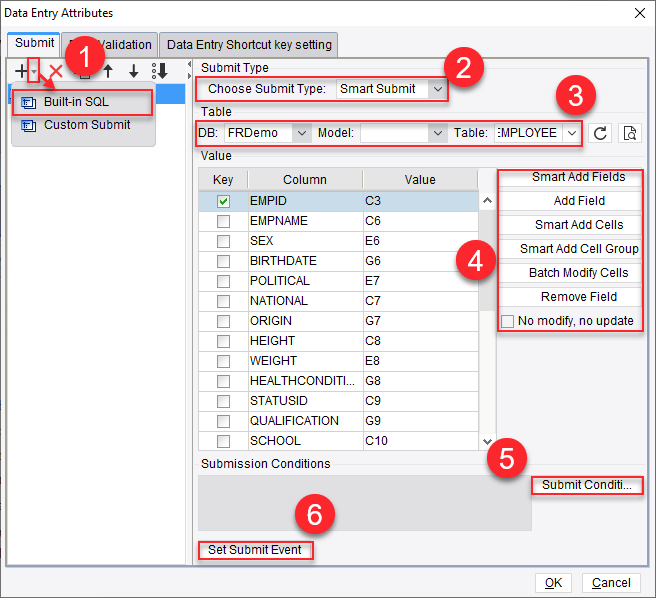Click the Key column header
Viewport: 656px width, 598px height.
coord(223,180)
